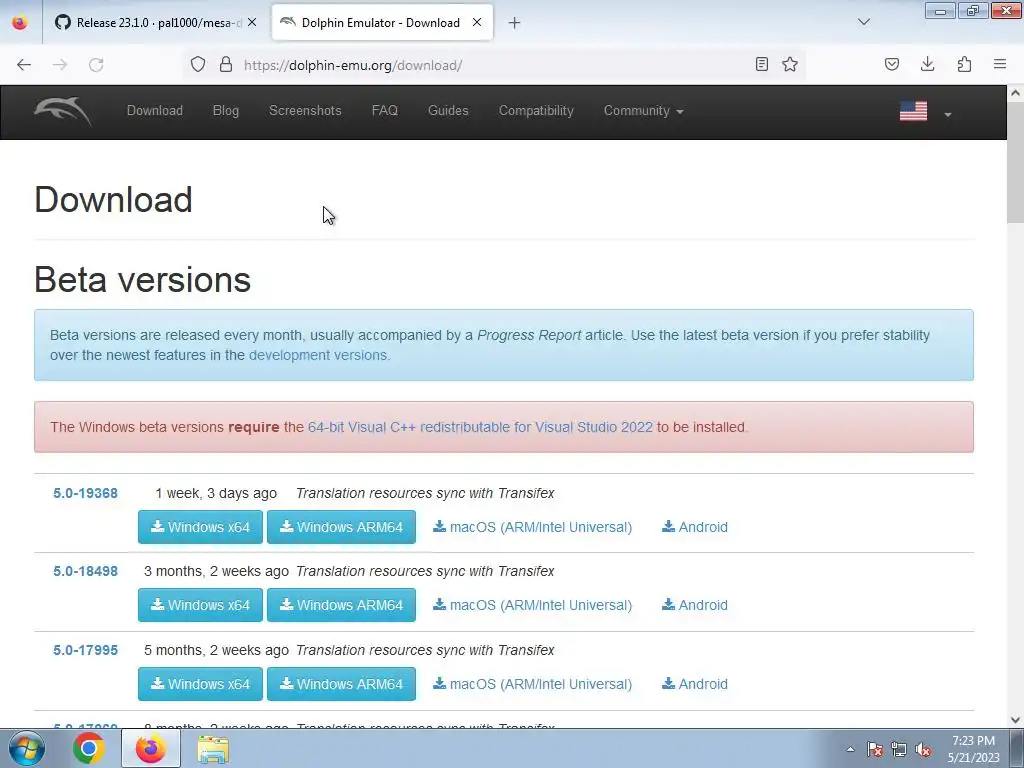Download Android build of 5.0-17995

pyautogui.click(x=695, y=684)
